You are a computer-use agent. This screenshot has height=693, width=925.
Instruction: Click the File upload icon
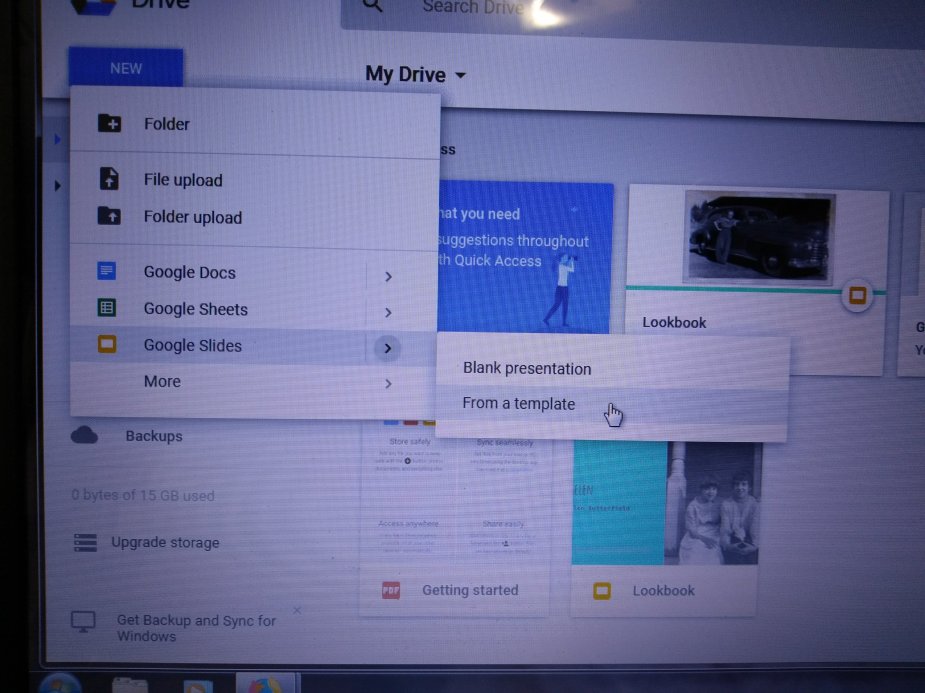[x=110, y=180]
